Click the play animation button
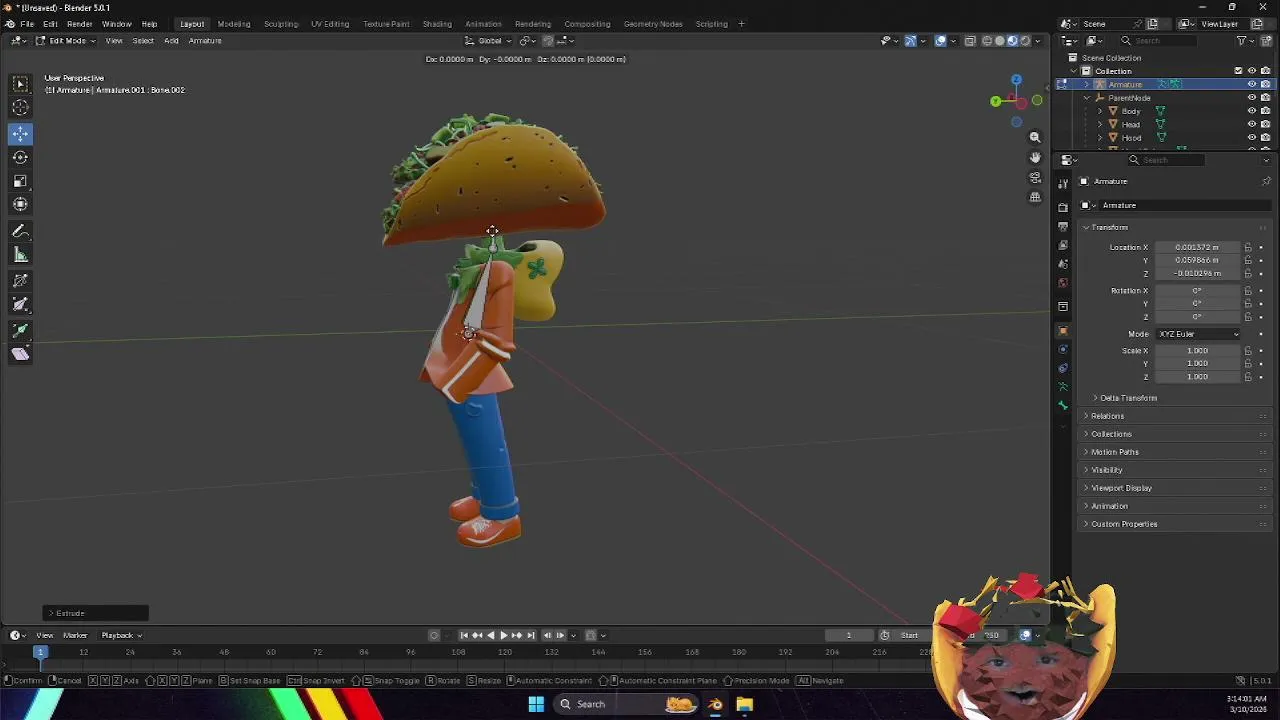 pos(503,635)
